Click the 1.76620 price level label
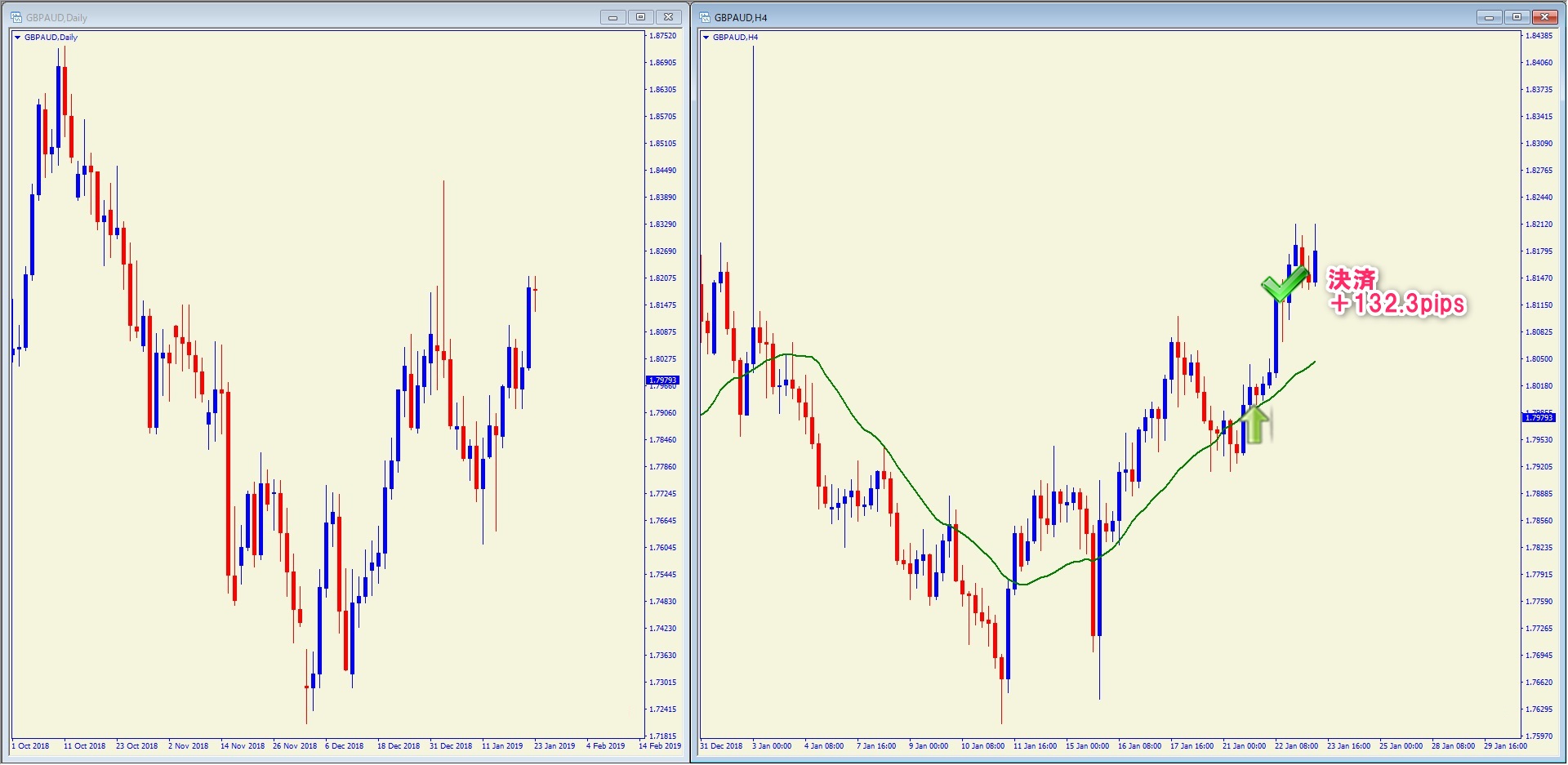Image resolution: width=1568 pixels, height=765 pixels. coord(1539,683)
